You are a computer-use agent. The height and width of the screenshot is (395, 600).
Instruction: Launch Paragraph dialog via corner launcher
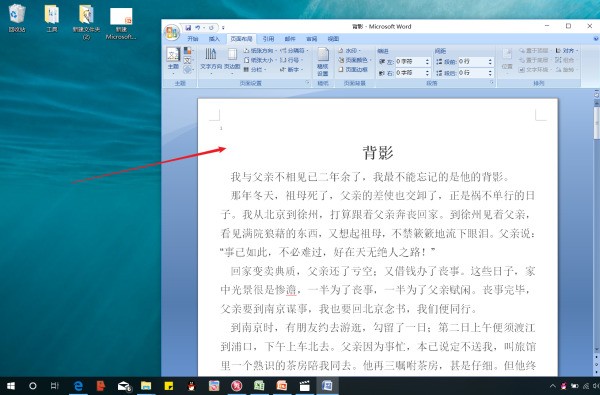point(492,83)
